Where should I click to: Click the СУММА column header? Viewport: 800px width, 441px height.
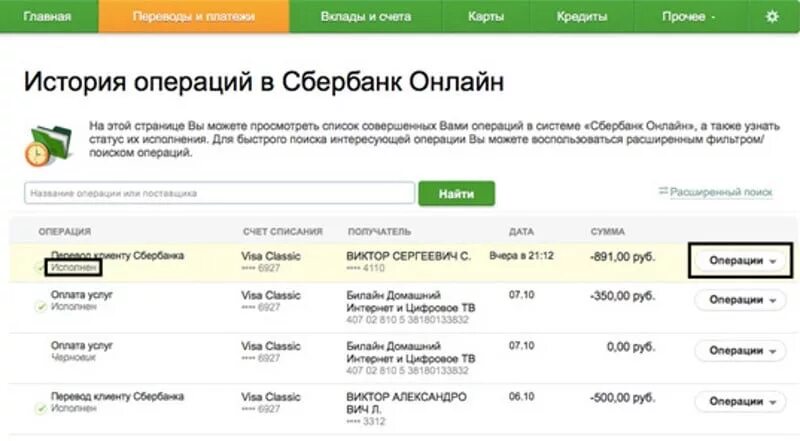pyautogui.click(x=608, y=232)
